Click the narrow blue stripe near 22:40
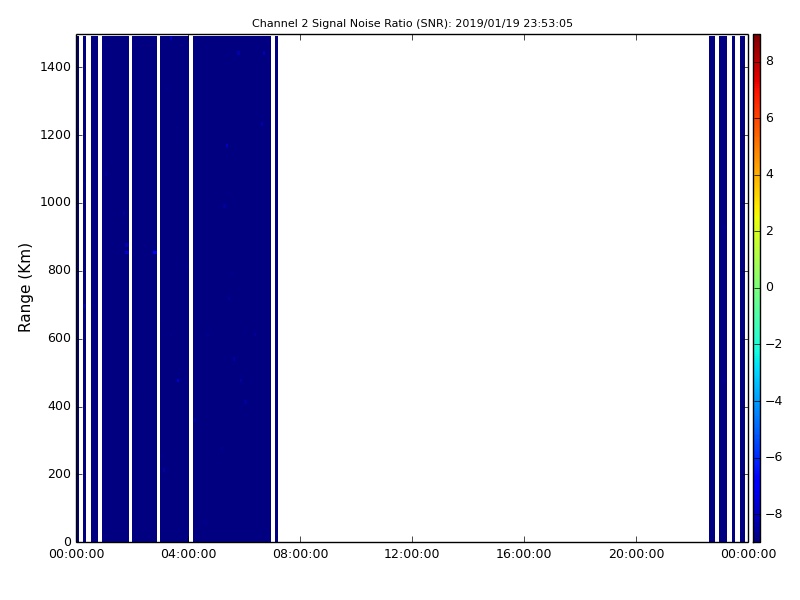800x600 pixels. pos(712,288)
